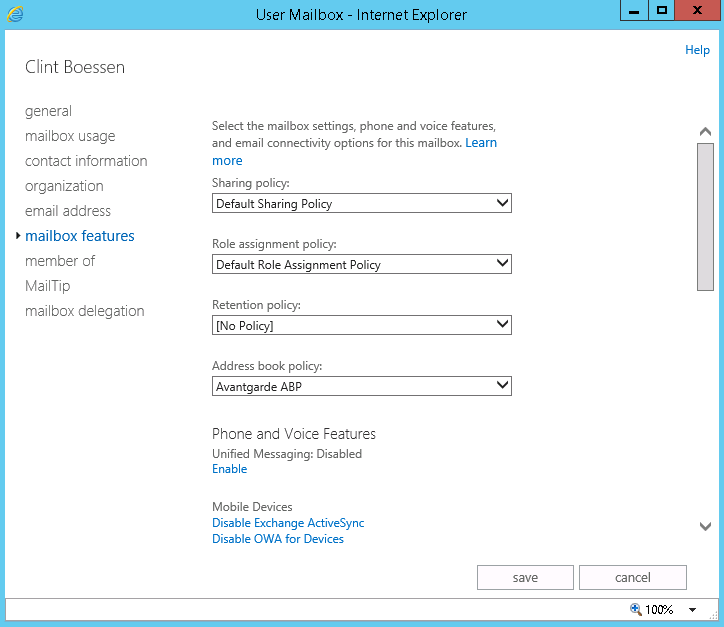Viewport: 724px width, 627px height.
Task: Click the Help link
Action: coord(697,50)
